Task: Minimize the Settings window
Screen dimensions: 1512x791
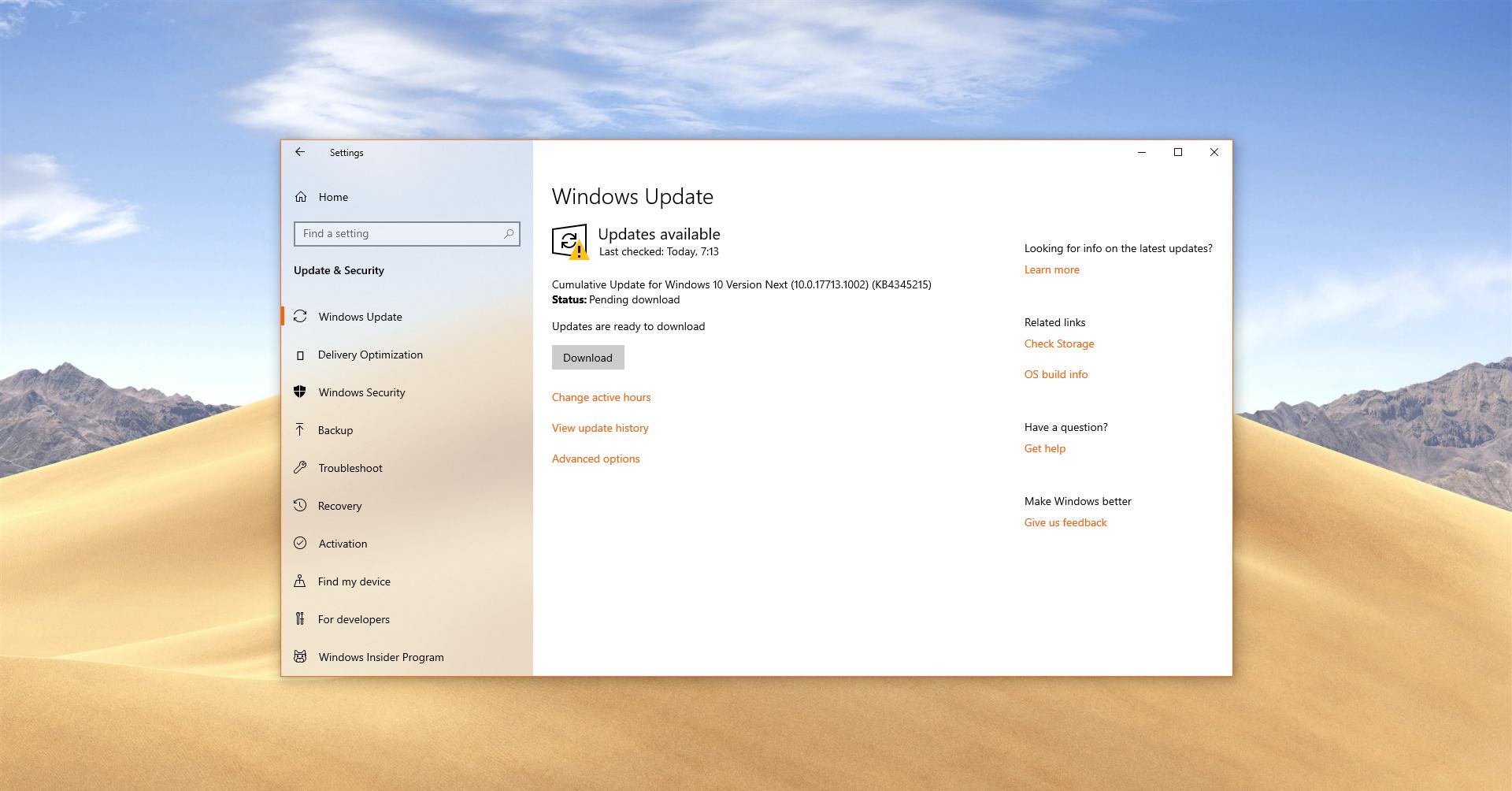Action: [x=1142, y=152]
